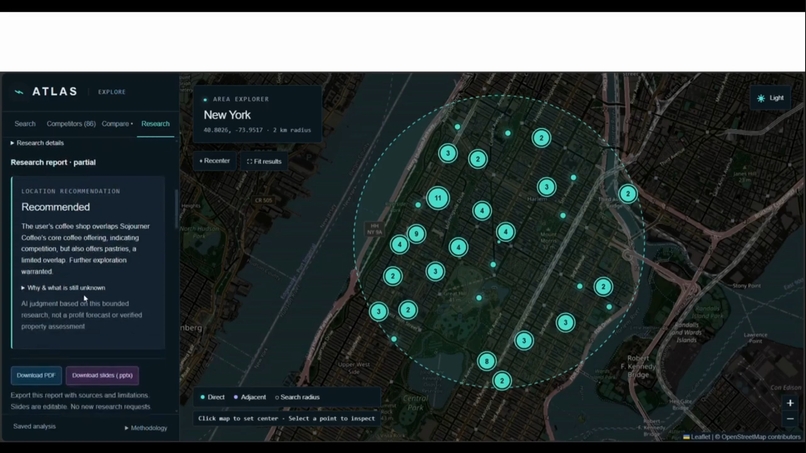This screenshot has width=806, height=453.
Task: Click the Adjacent legend entry
Action: pyautogui.click(x=250, y=397)
